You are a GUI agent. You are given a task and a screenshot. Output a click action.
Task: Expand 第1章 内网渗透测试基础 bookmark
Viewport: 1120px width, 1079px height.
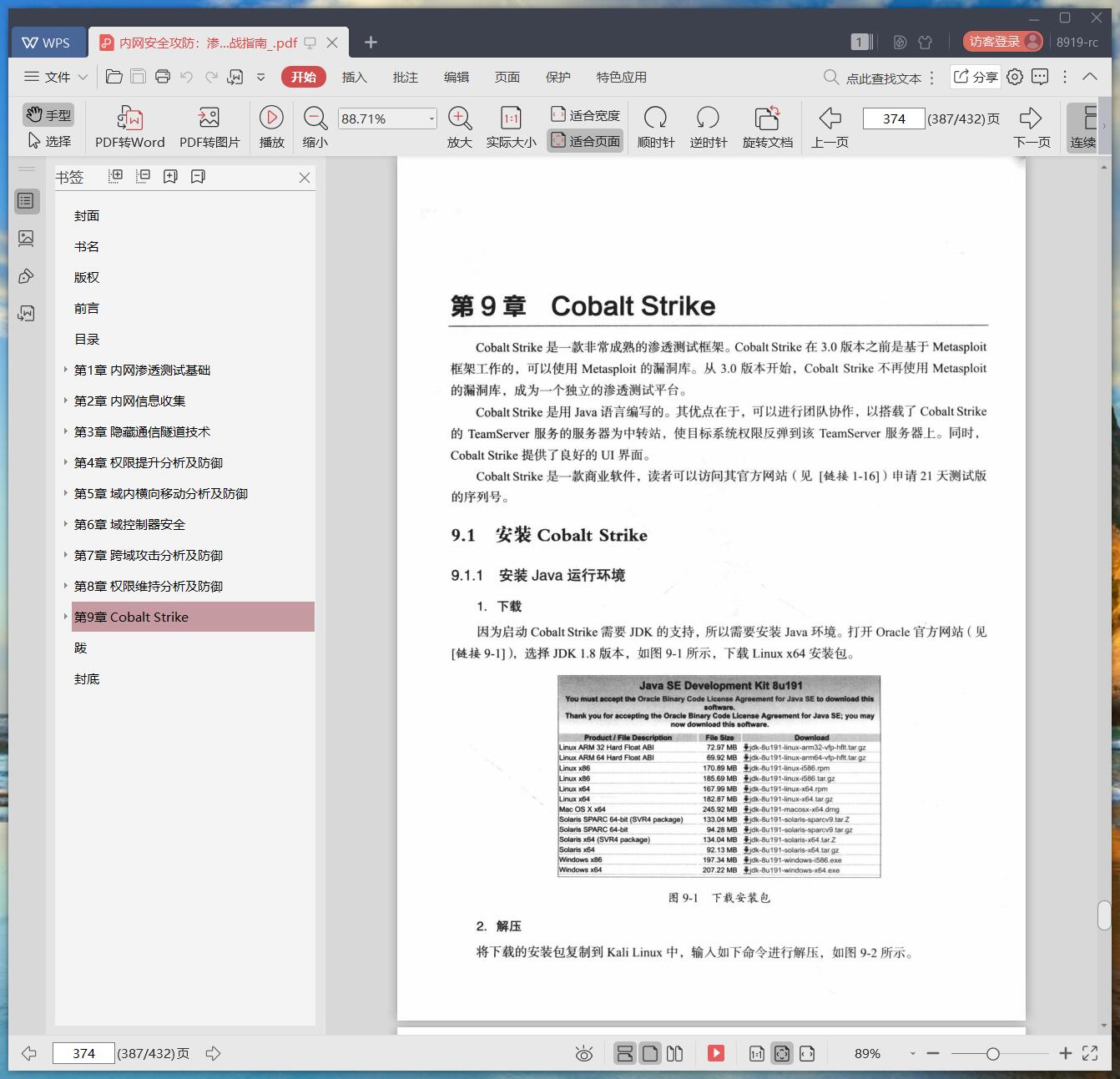66,369
